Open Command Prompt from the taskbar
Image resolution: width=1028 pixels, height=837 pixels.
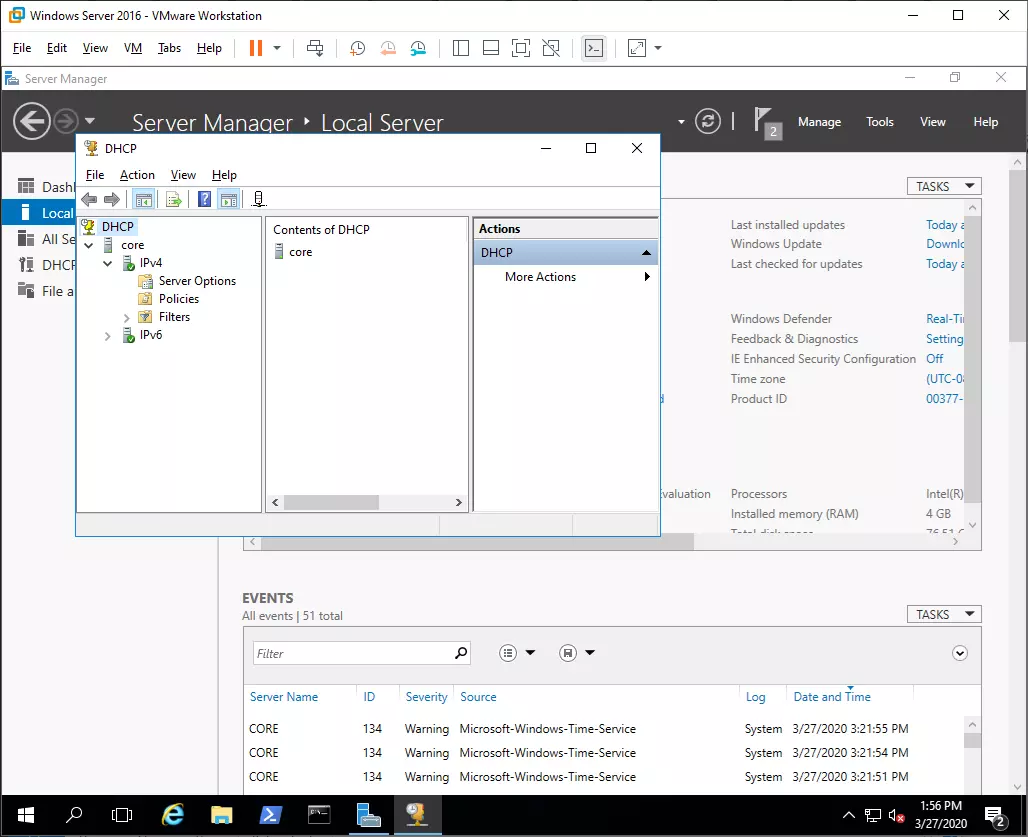319,815
